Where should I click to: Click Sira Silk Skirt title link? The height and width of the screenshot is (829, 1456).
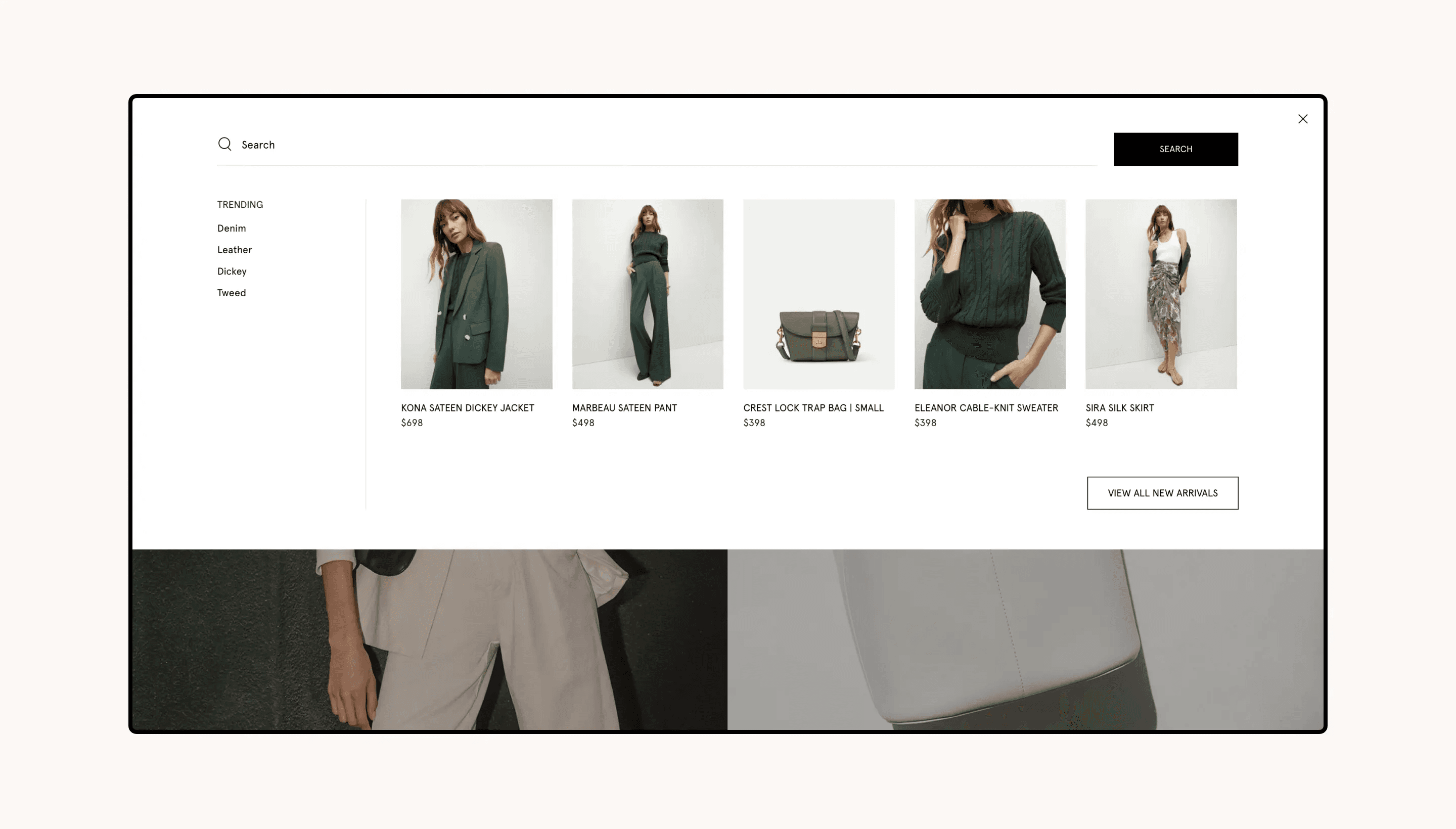1119,407
